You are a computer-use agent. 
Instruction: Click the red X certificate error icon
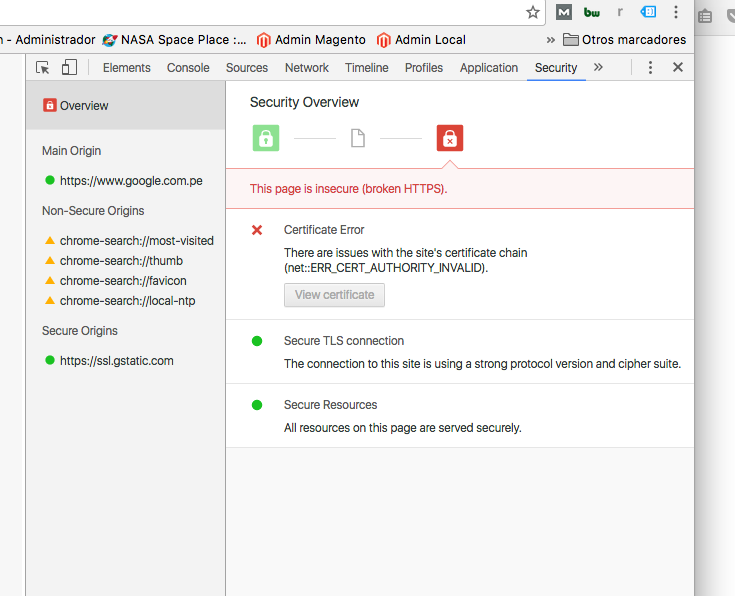tap(257, 230)
